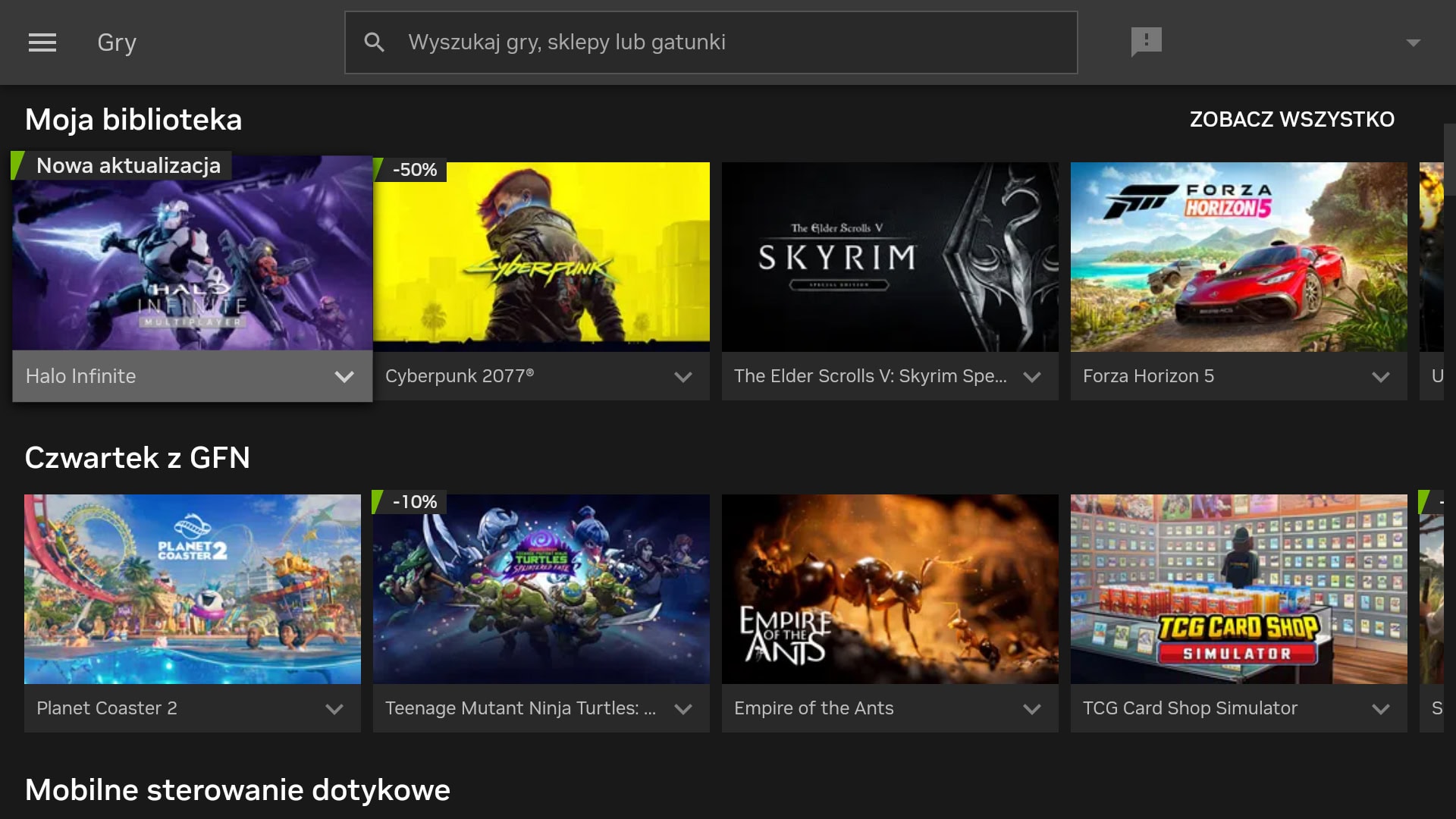Expand Skyrim Special Edition options chevron

(x=1032, y=377)
